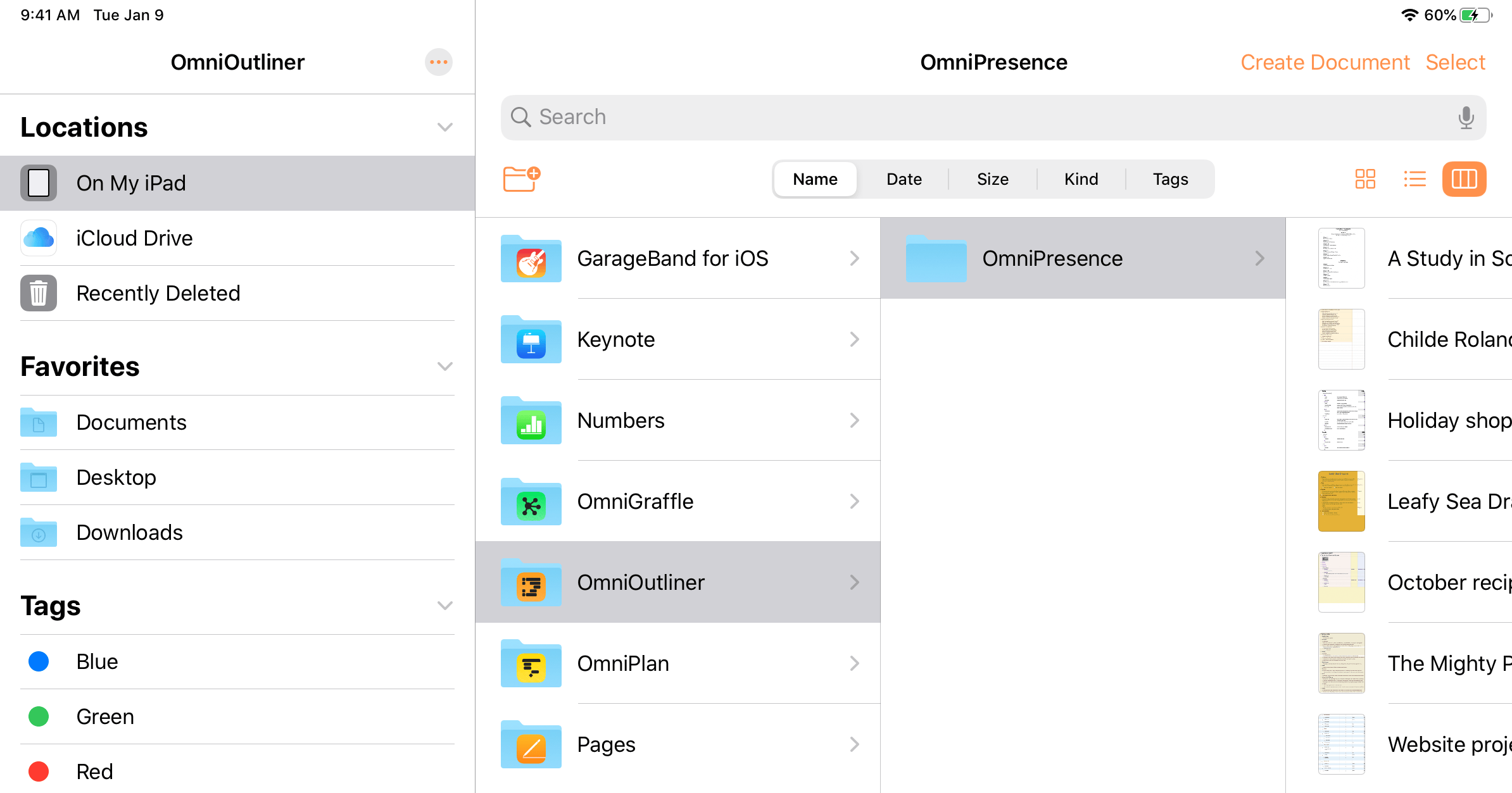Select OmniOutliner folder icon

point(531,582)
